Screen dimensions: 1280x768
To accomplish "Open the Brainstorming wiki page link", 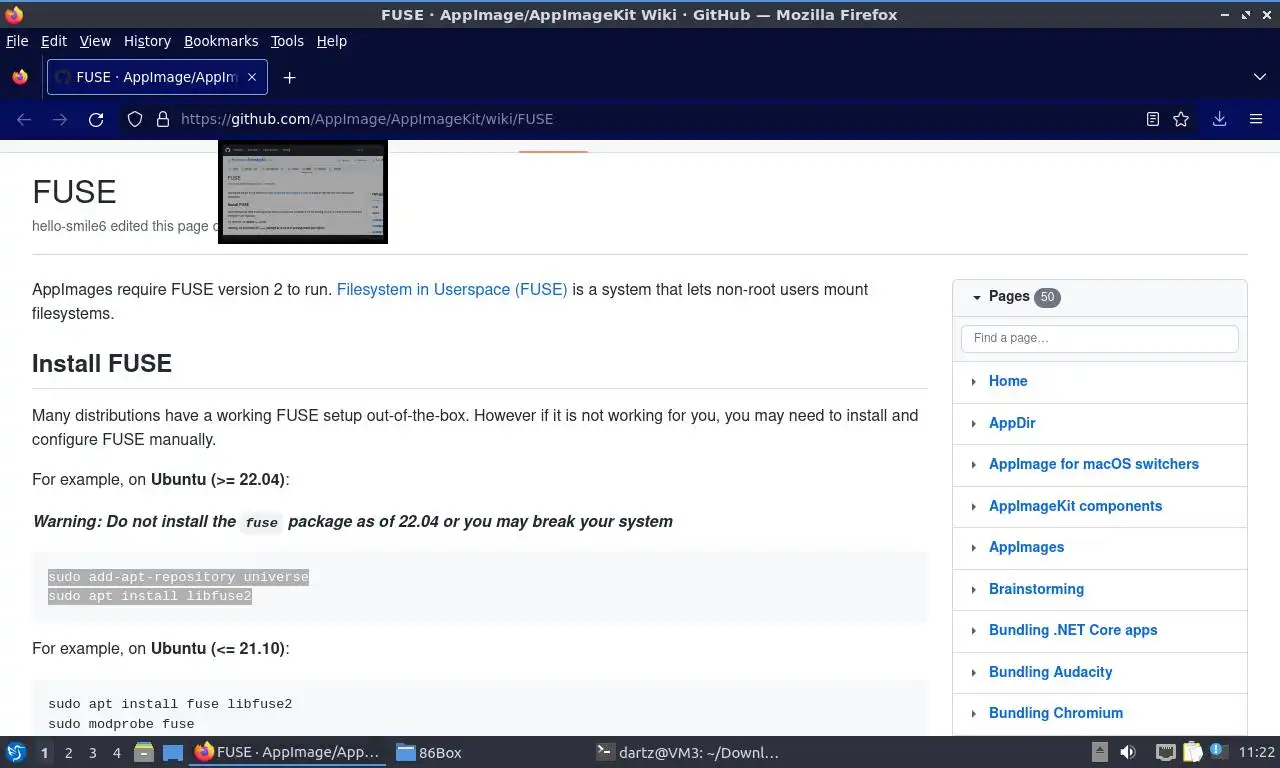I will (x=1036, y=589).
